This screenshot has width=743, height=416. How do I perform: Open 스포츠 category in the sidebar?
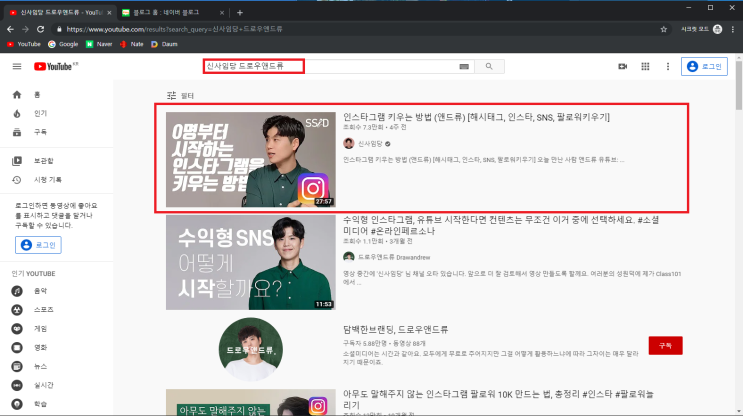coord(56,310)
